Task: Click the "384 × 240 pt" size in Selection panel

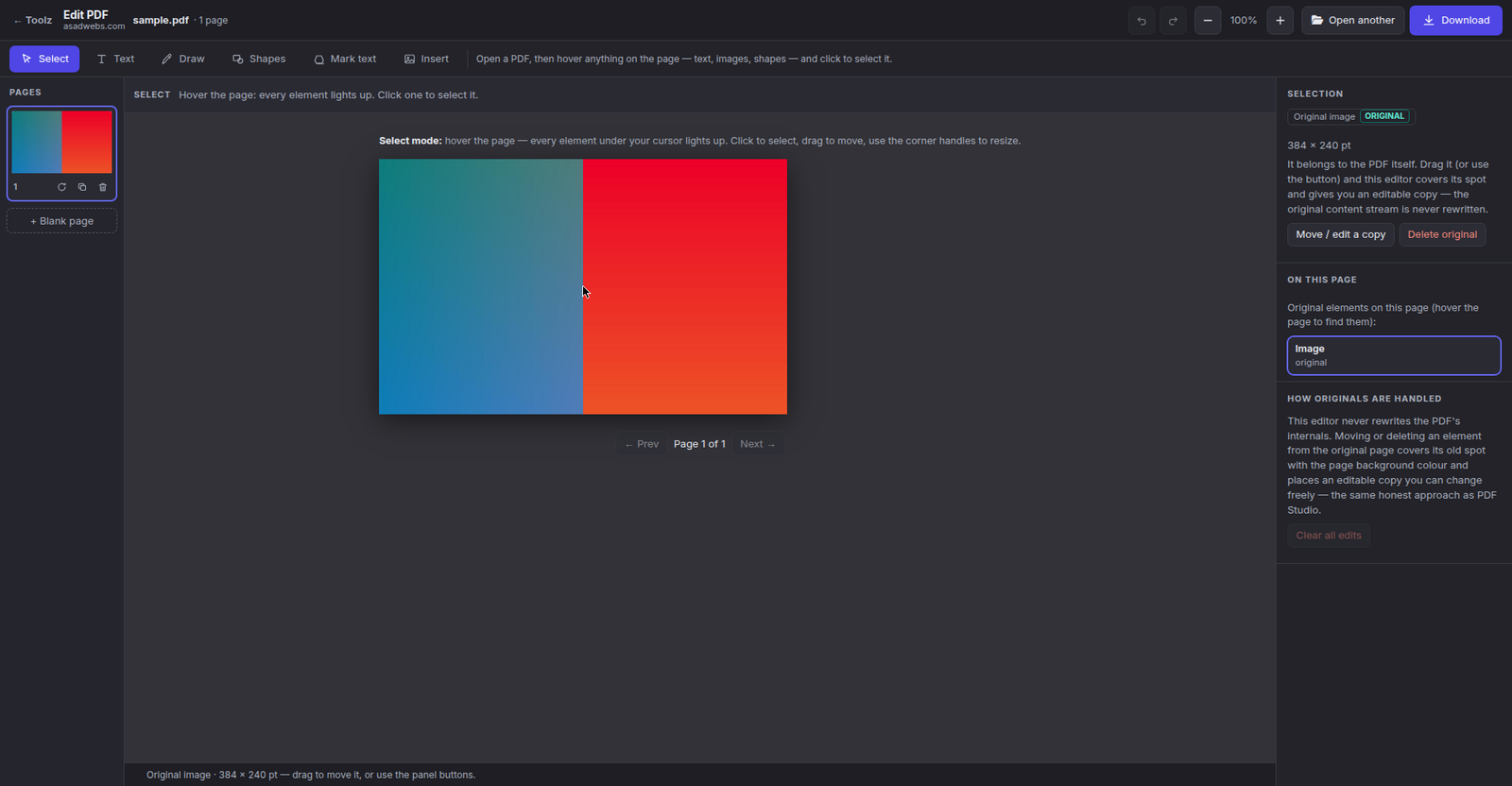Action: (1319, 145)
